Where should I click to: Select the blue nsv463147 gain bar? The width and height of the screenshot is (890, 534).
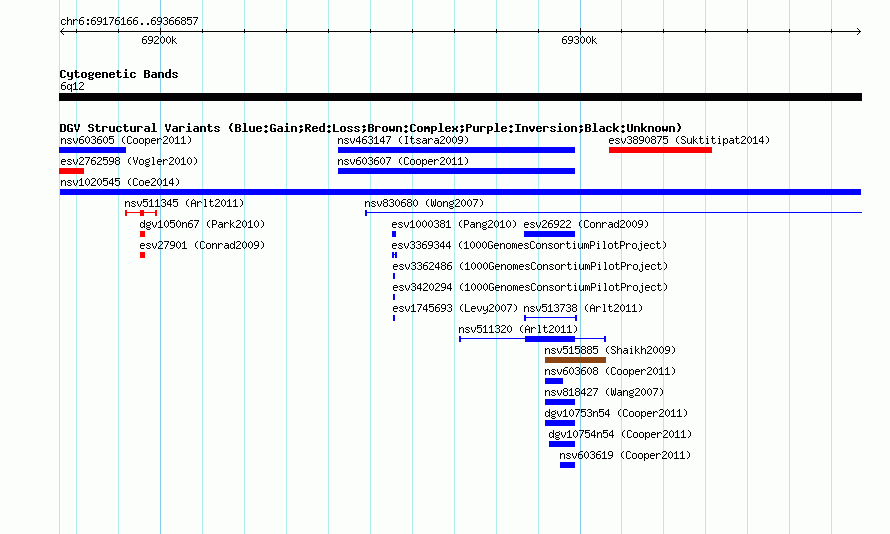click(456, 150)
